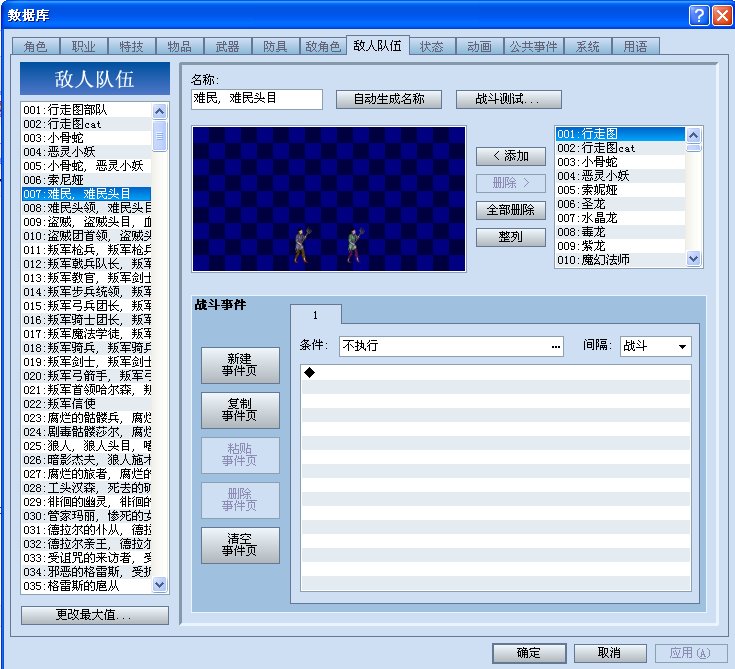
Task: Click 新建事件页 button
Action: tap(240, 365)
